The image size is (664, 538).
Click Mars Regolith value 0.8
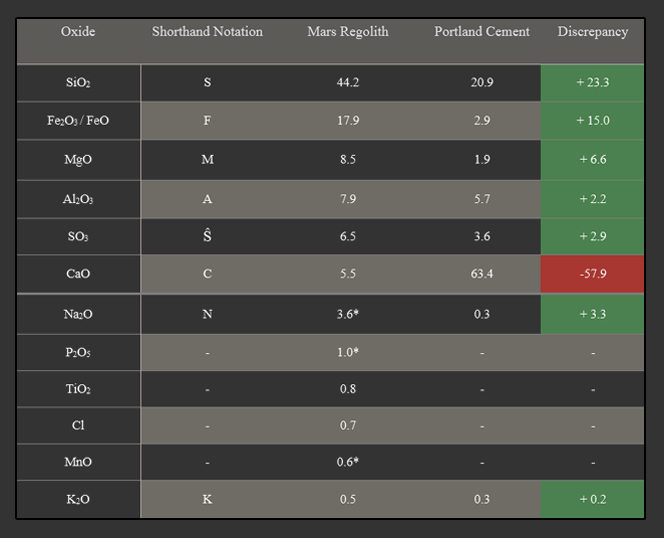click(348, 389)
